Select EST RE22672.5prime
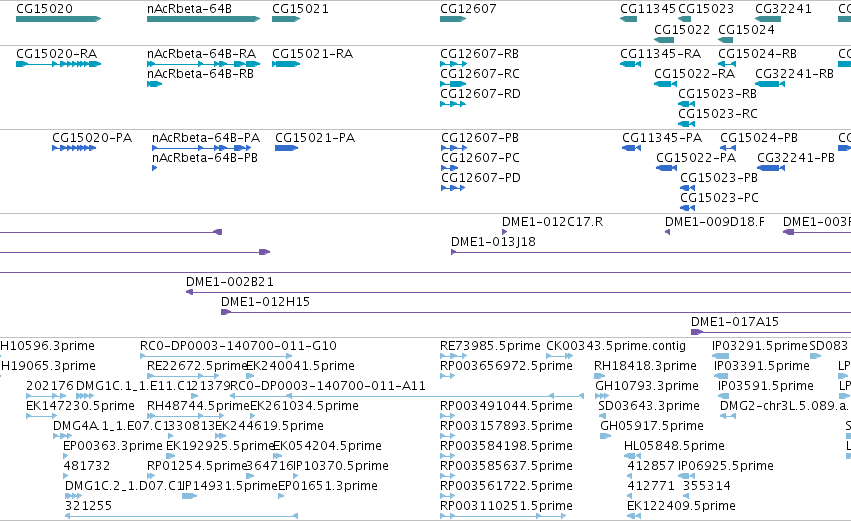The width and height of the screenshot is (851, 521). click(x=197, y=366)
